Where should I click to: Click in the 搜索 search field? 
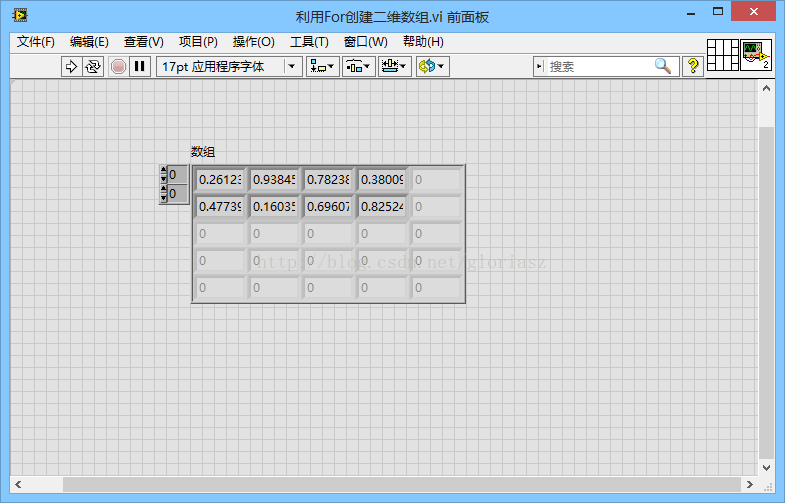coord(598,66)
